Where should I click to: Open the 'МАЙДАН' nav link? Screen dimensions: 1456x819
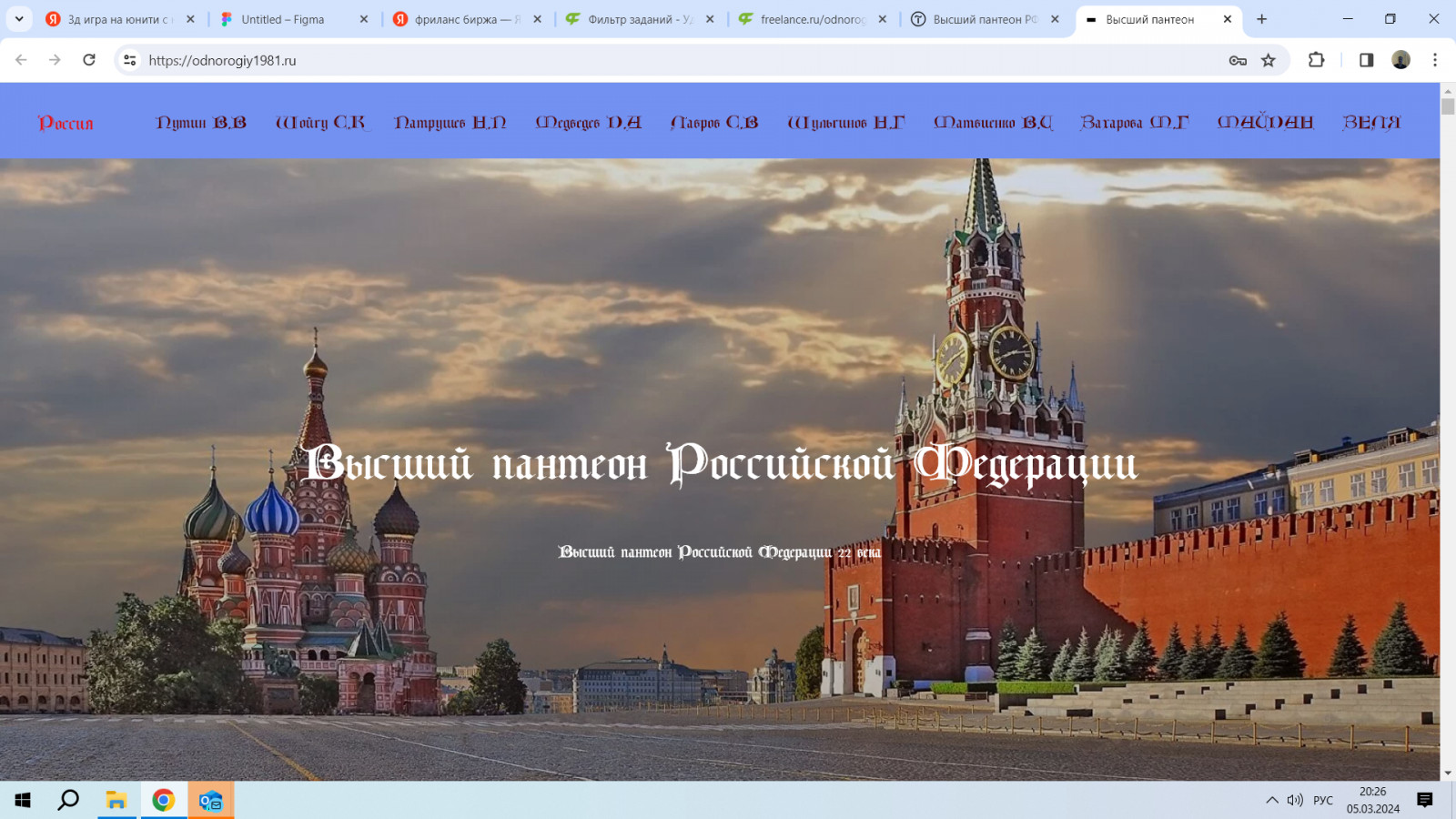pyautogui.click(x=1266, y=121)
